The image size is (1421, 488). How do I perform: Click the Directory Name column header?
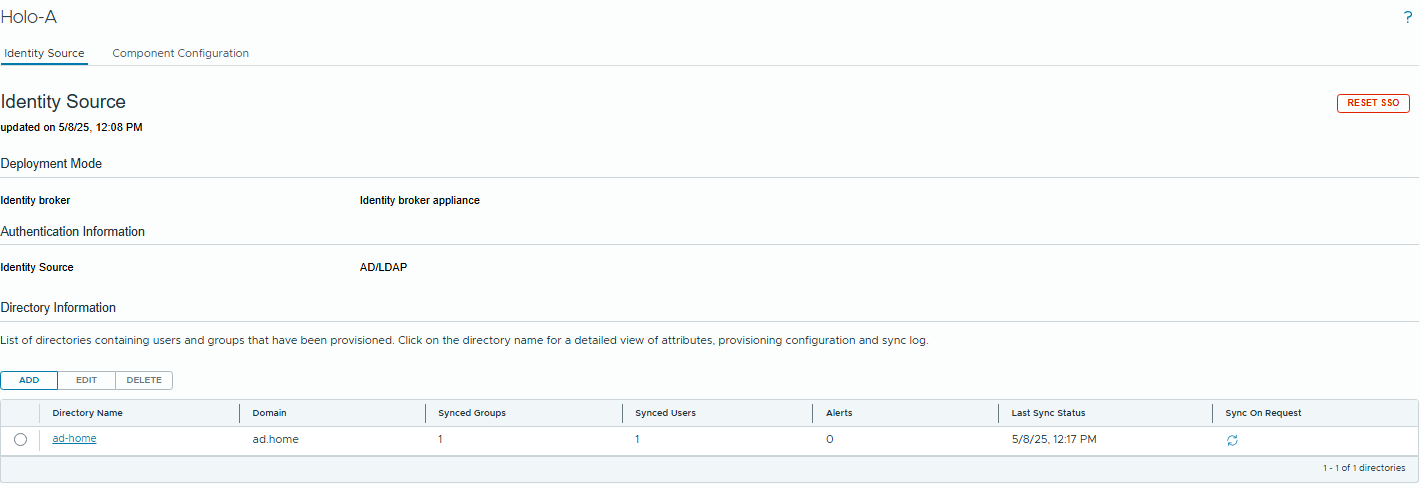88,413
